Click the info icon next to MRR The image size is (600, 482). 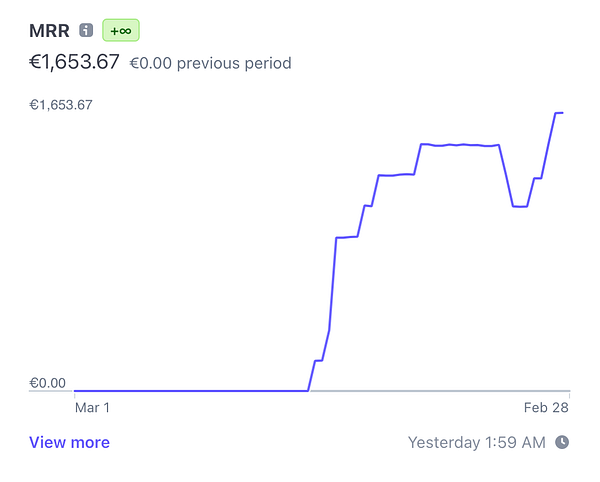[86, 31]
